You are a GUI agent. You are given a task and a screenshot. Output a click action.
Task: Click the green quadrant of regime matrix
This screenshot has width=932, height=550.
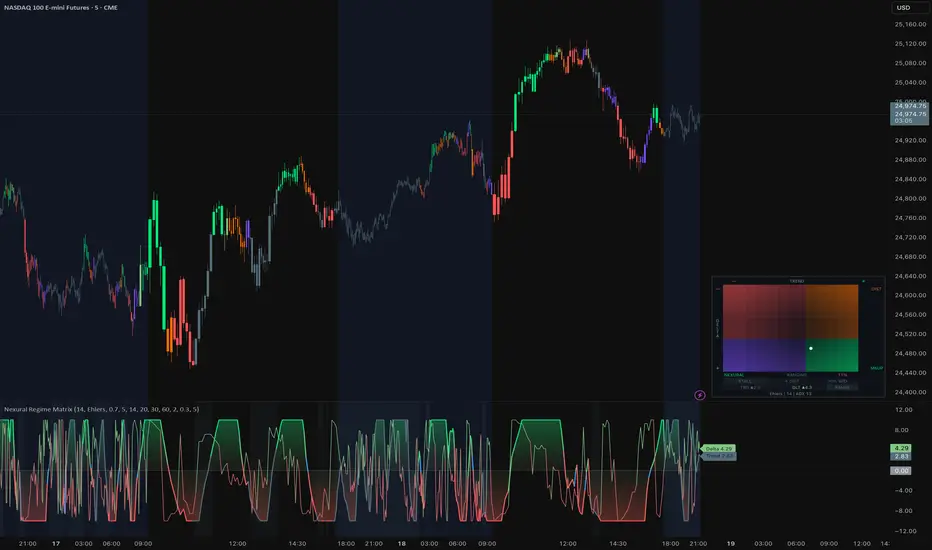(x=832, y=355)
